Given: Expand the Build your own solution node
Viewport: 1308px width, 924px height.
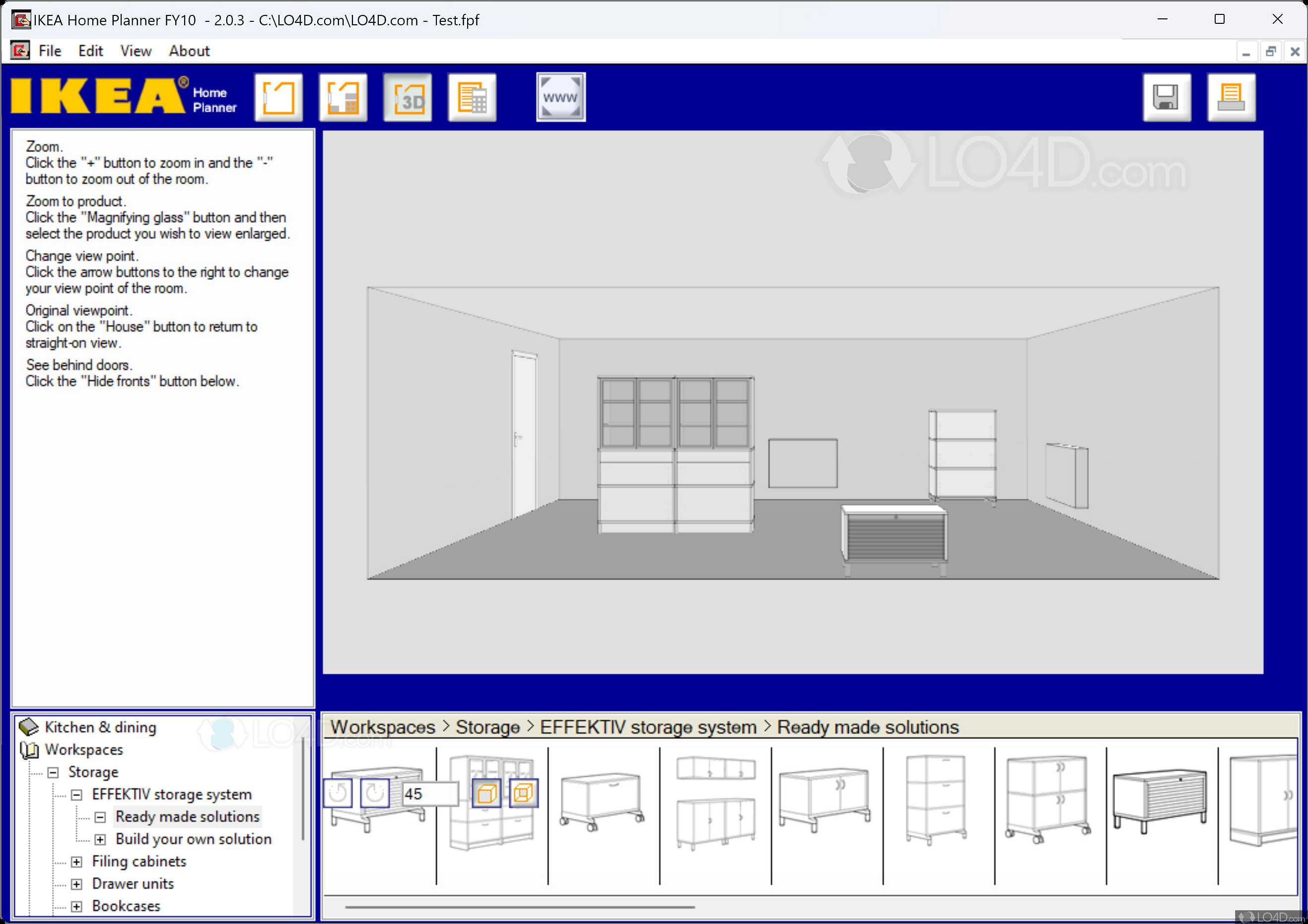Looking at the screenshot, I should click(x=100, y=840).
